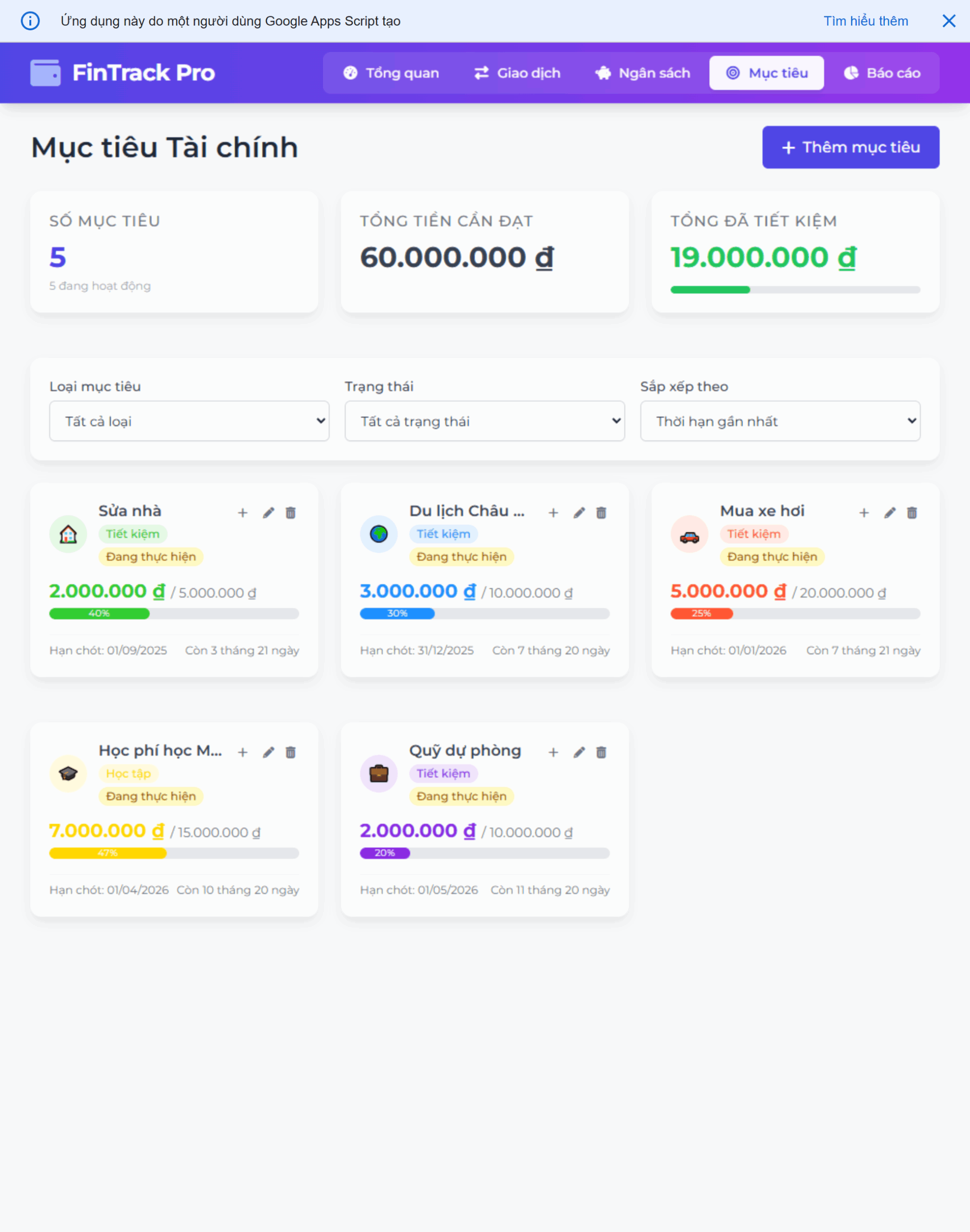Open the Sắp xếp theo dropdown
The height and width of the screenshot is (1232, 970).
tap(780, 421)
